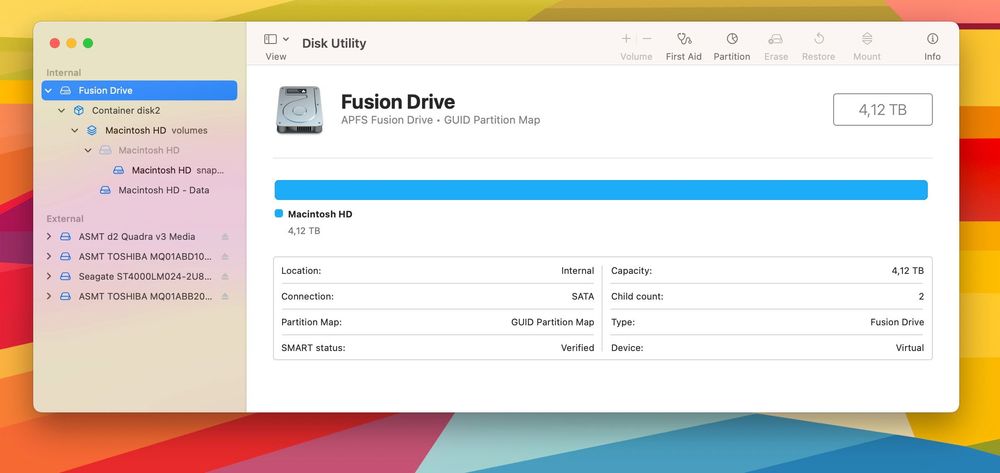Click the Mount toolbar icon
Image resolution: width=1000 pixels, height=473 pixels.
pos(867,39)
